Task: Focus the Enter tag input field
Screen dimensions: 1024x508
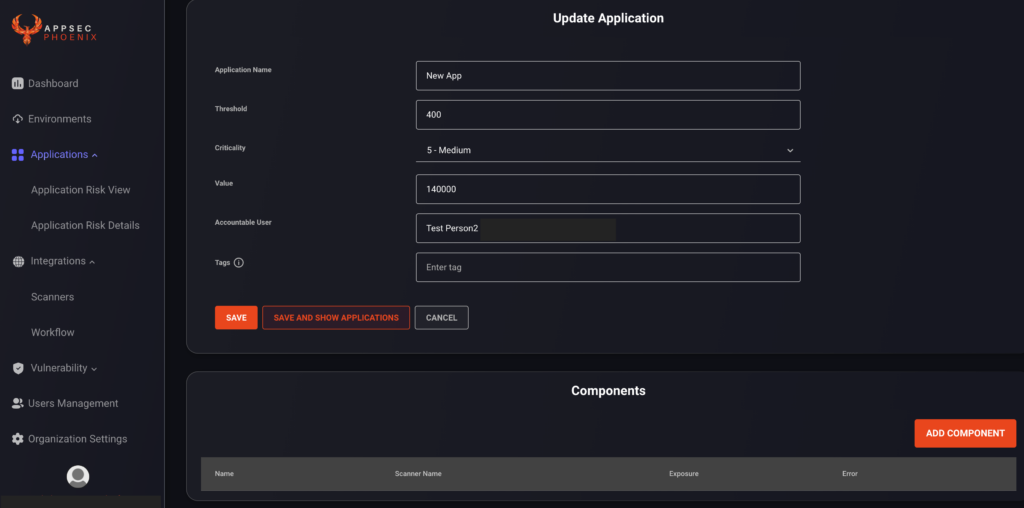Action: click(x=608, y=267)
